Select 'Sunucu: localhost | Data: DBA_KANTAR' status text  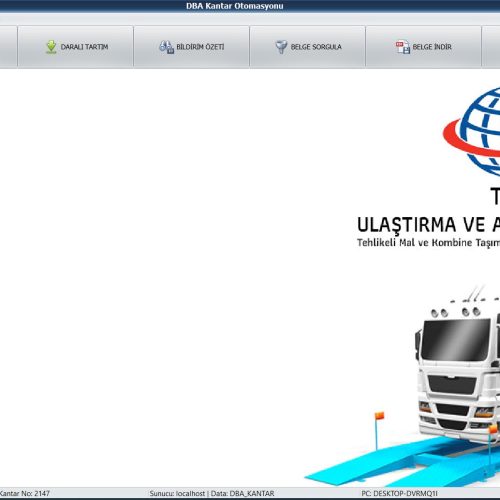212,493
